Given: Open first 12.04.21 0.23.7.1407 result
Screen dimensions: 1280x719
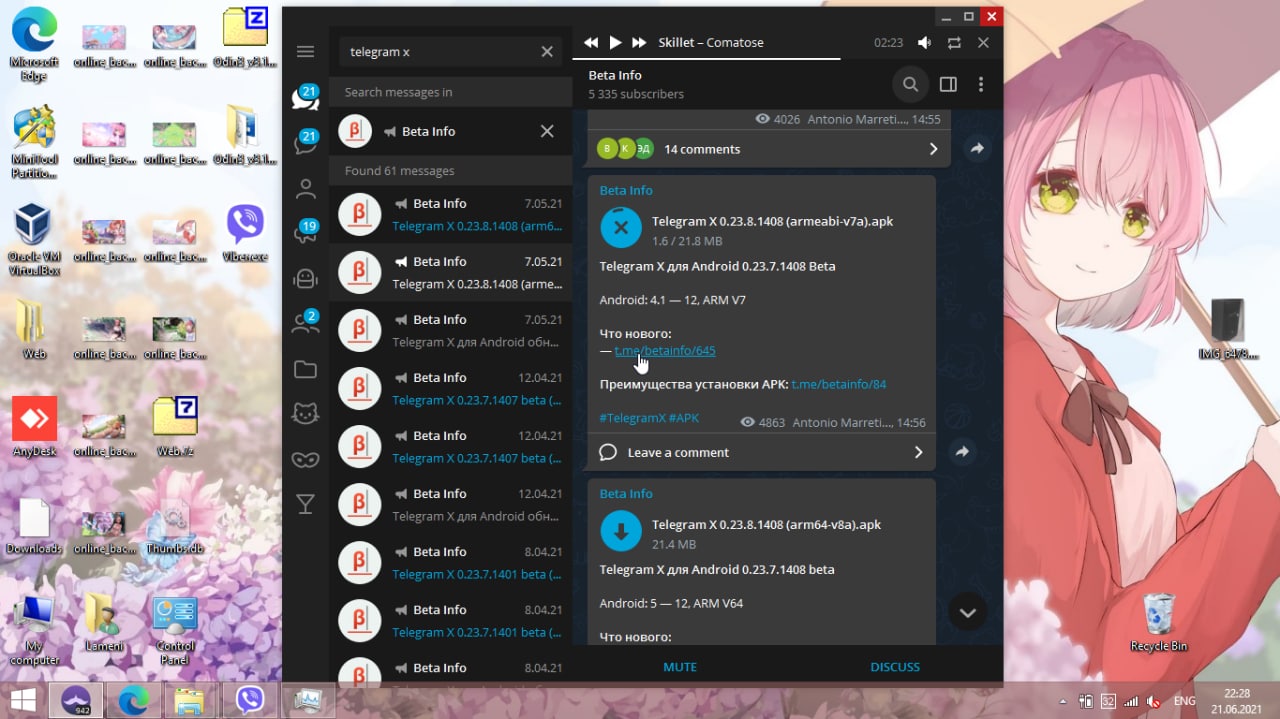Looking at the screenshot, I should [450, 388].
